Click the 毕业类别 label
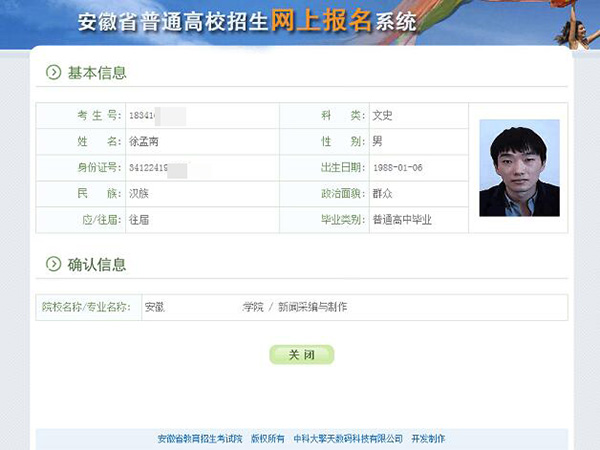Image resolution: width=600 pixels, height=450 pixels. click(x=343, y=220)
